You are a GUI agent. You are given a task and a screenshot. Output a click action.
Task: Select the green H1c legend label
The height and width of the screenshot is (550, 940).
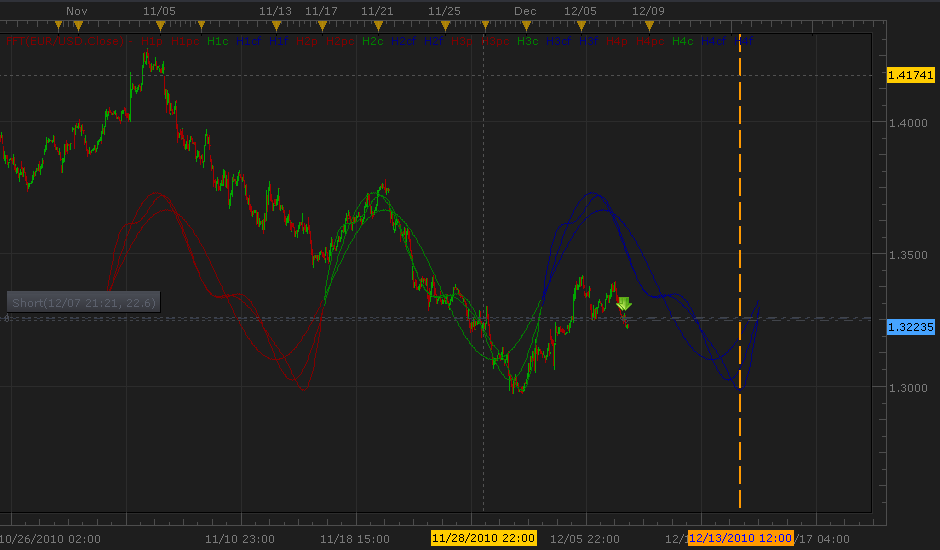click(218, 41)
